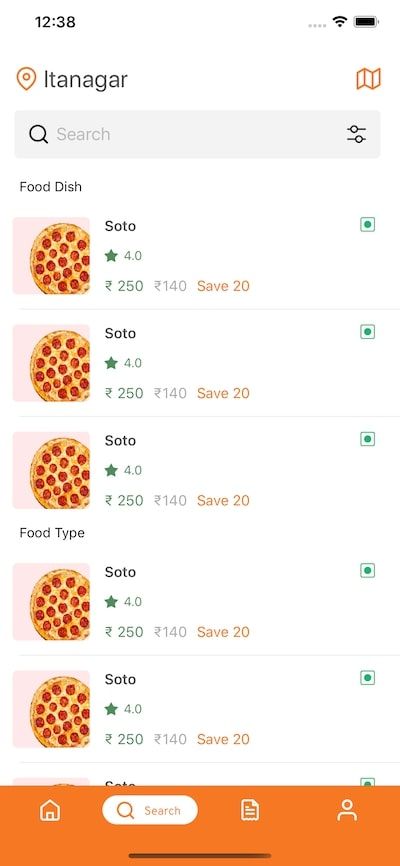Open second Soto pizza thumbnail under Food Dish
Image resolution: width=400 pixels, height=866 pixels.
click(51, 363)
